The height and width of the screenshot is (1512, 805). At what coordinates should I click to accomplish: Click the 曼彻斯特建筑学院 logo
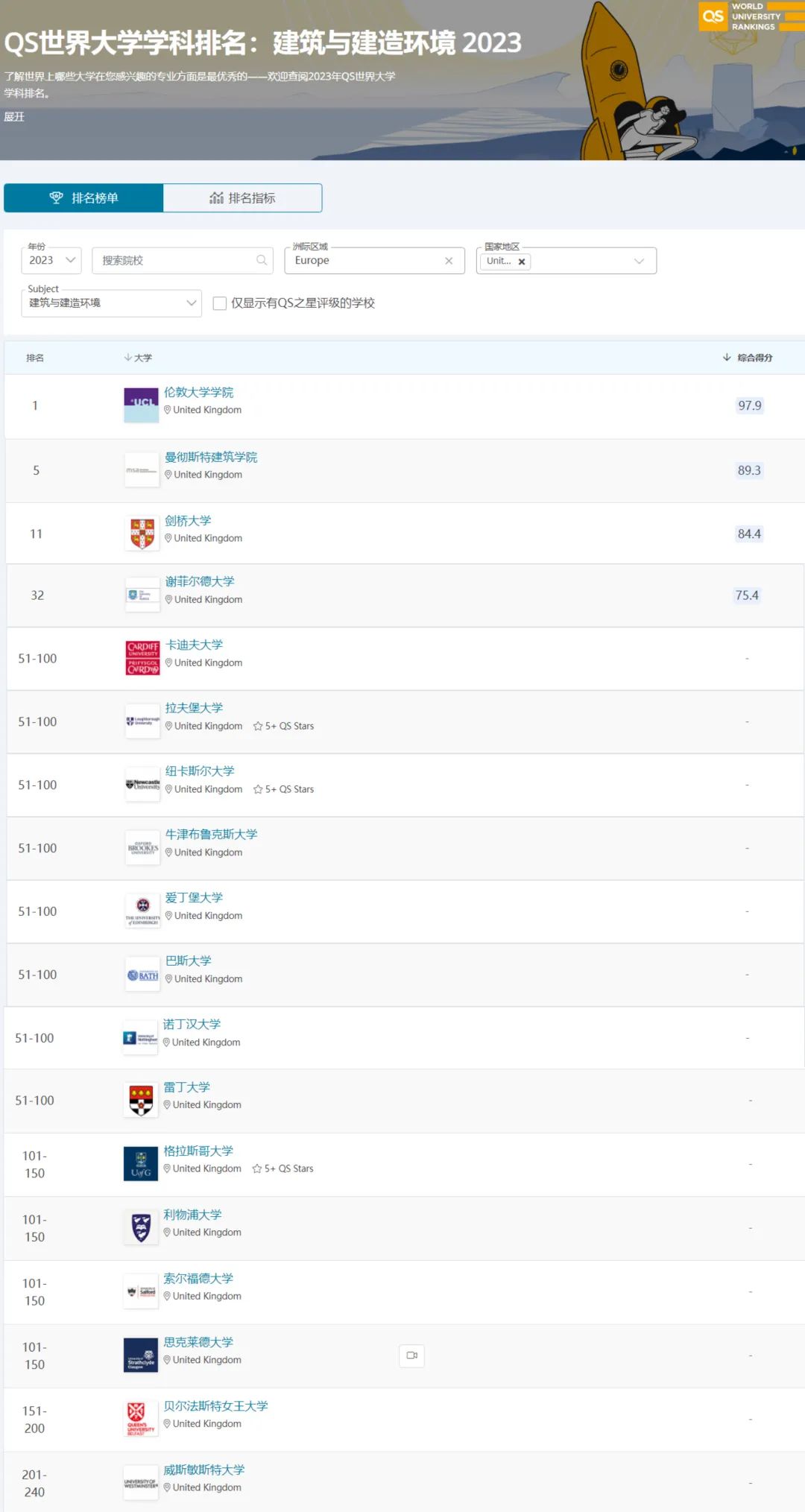coord(142,470)
